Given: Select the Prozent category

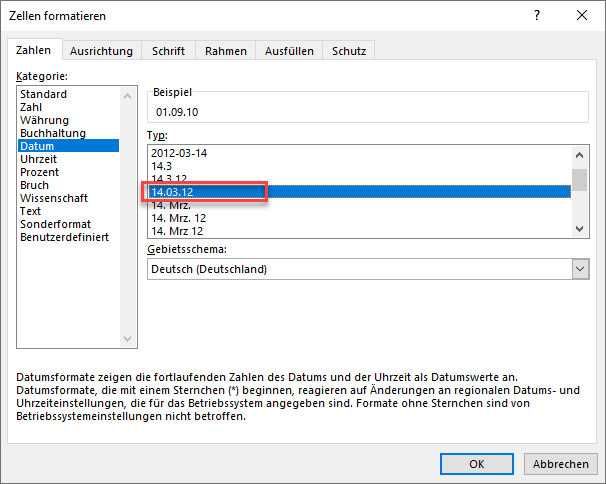Looking at the screenshot, I should coord(68,172).
